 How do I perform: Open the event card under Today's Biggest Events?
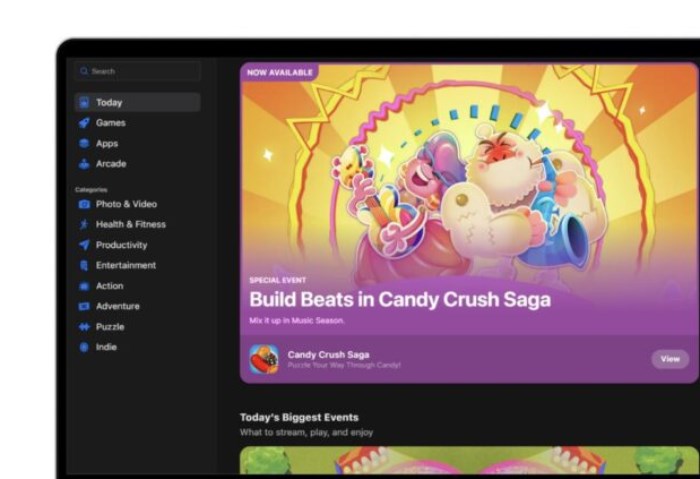pyautogui.click(x=468, y=461)
